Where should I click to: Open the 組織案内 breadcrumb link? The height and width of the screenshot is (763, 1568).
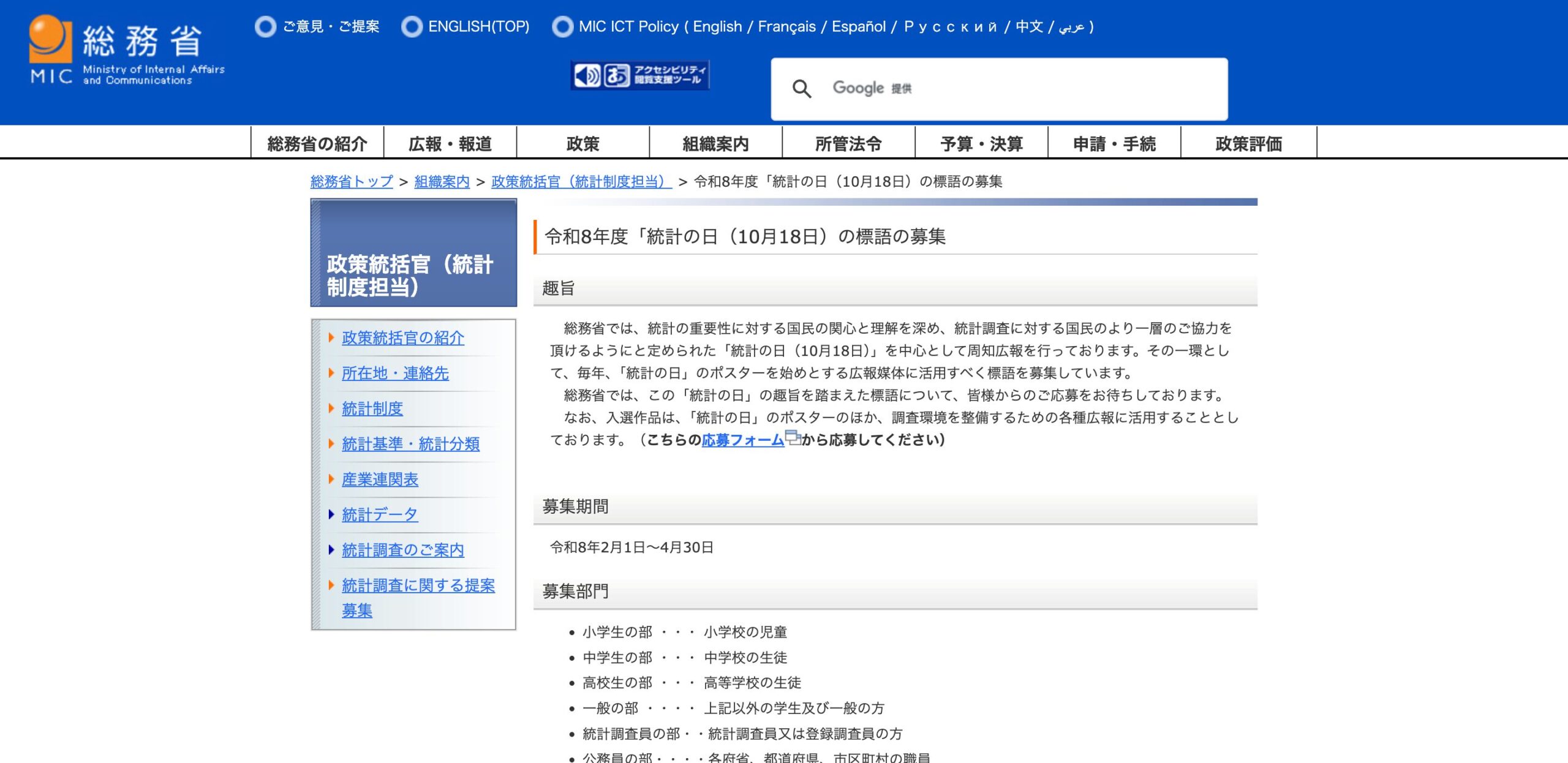coord(442,182)
